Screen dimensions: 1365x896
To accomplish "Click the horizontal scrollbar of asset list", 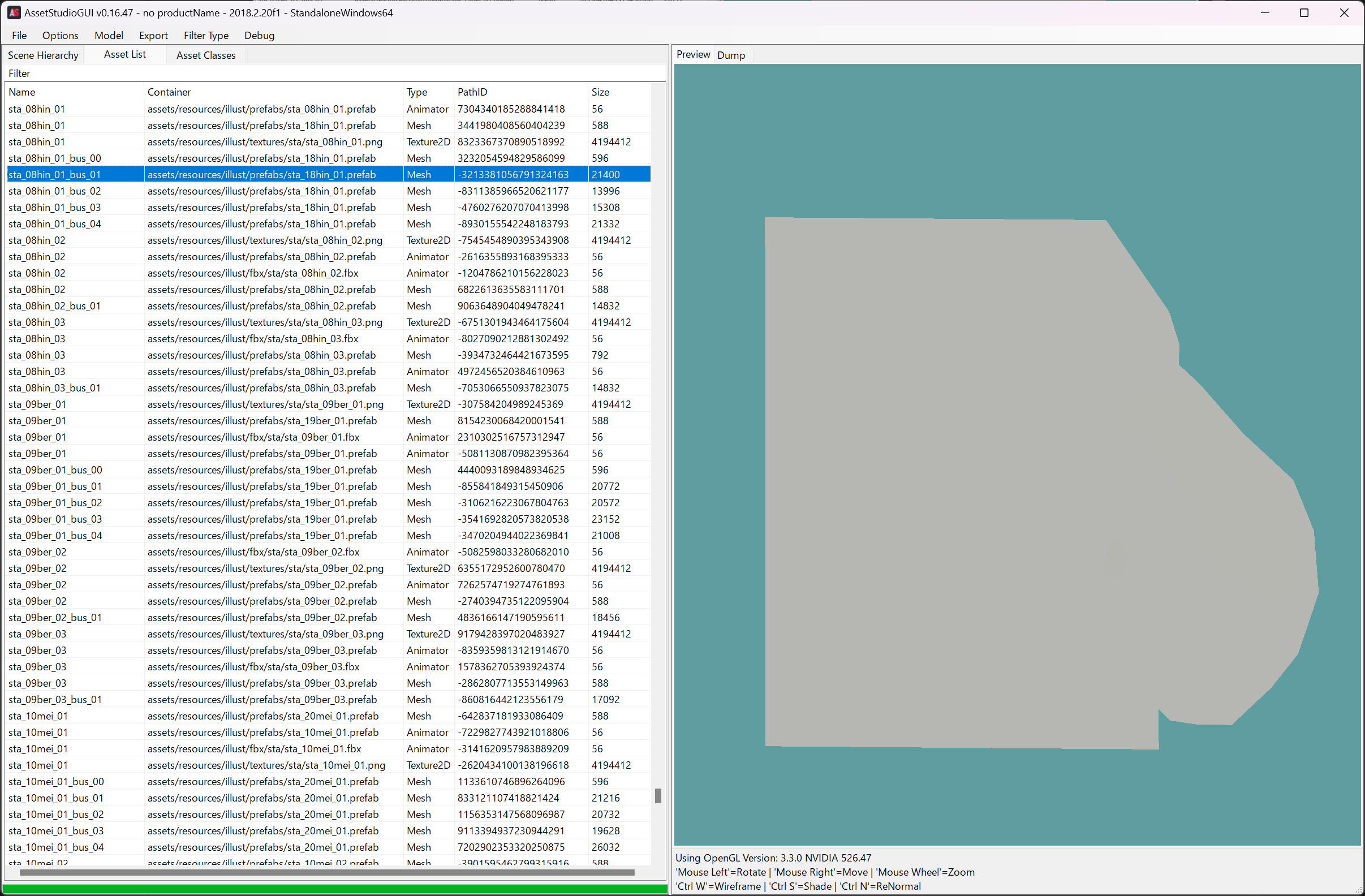I will pyautogui.click(x=327, y=872).
